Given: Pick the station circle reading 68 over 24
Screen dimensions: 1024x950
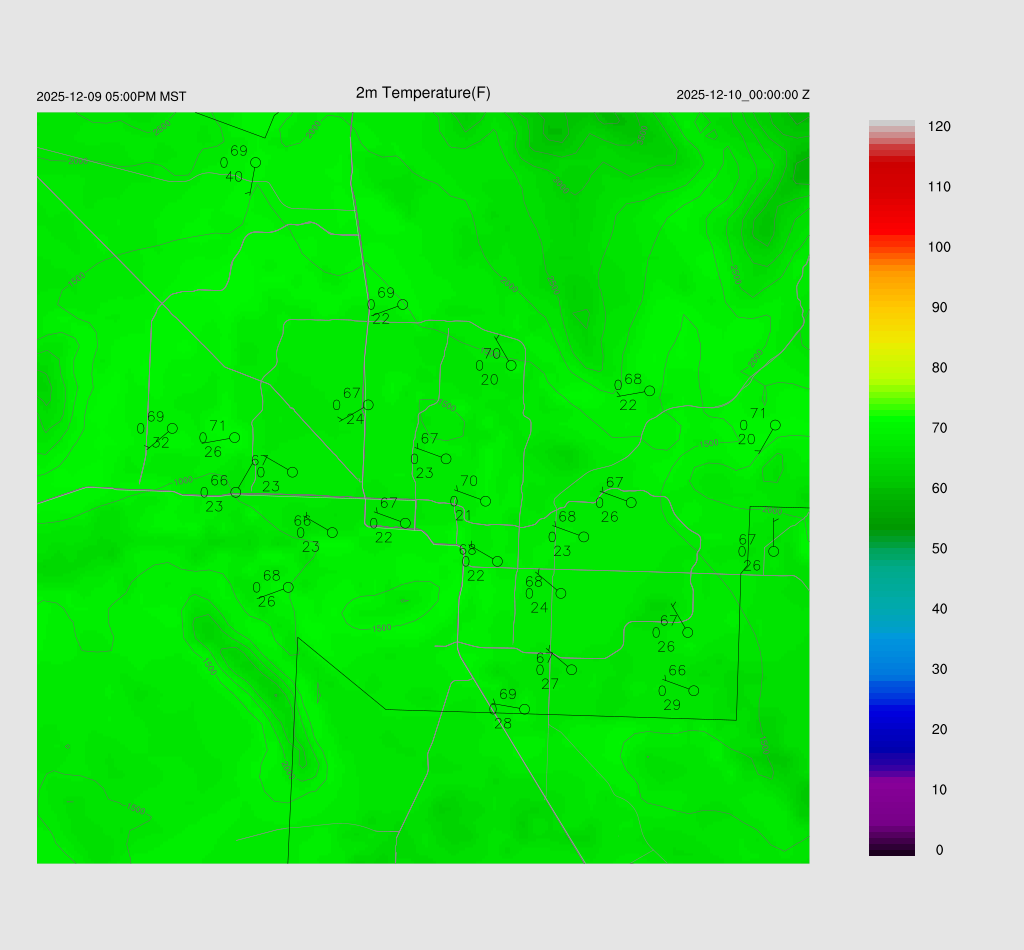Looking at the screenshot, I should [560, 593].
